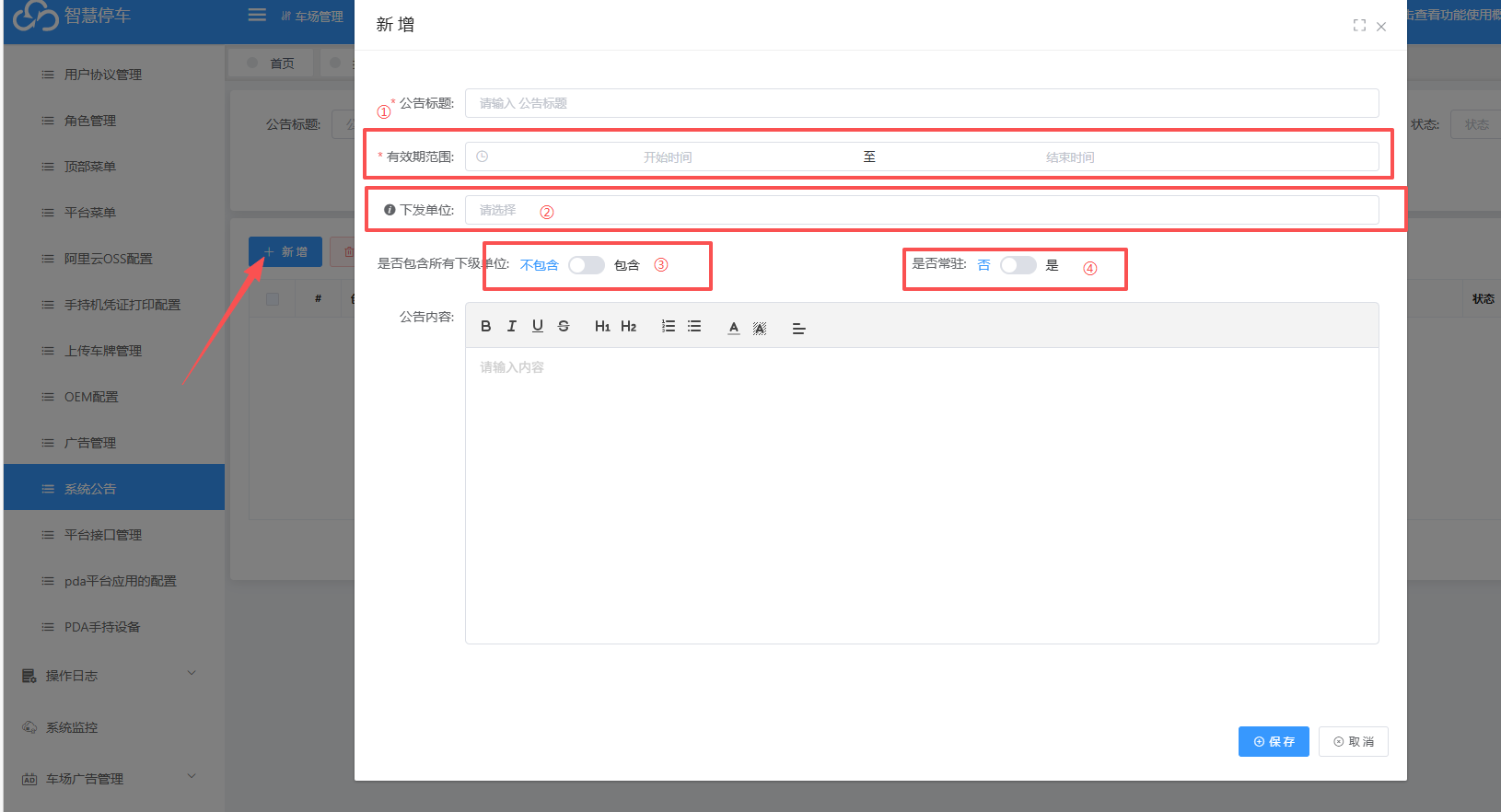Switch to the 首页 tab
The image size is (1501, 812).
point(271,64)
